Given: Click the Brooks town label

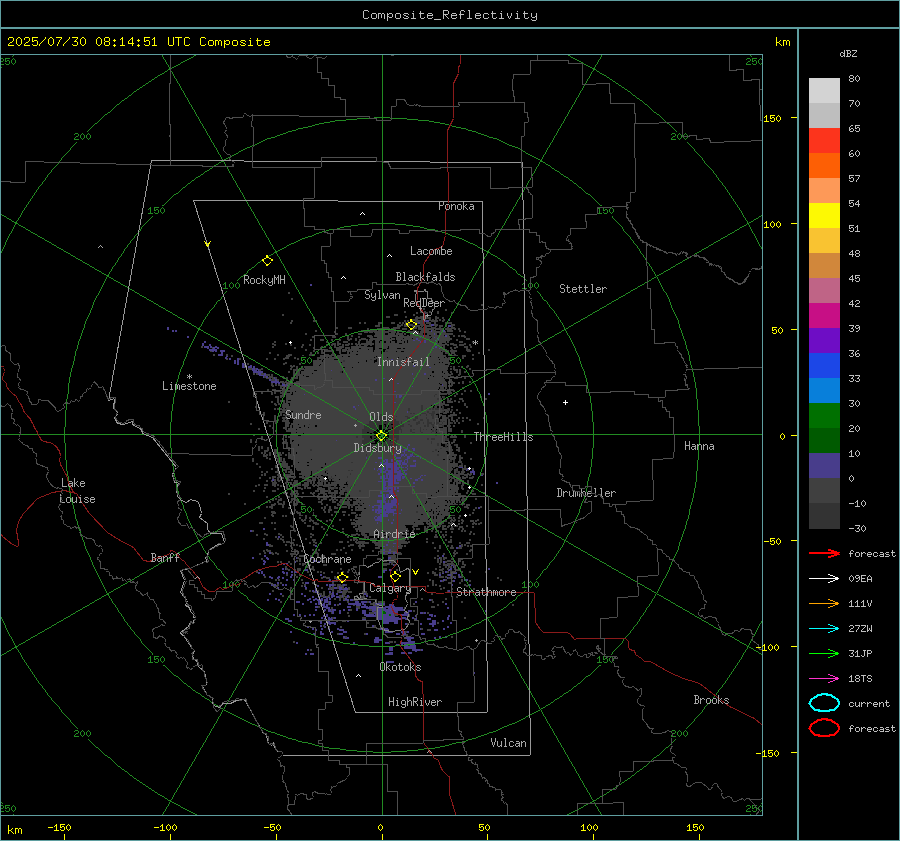Looking at the screenshot, I should (x=711, y=700).
